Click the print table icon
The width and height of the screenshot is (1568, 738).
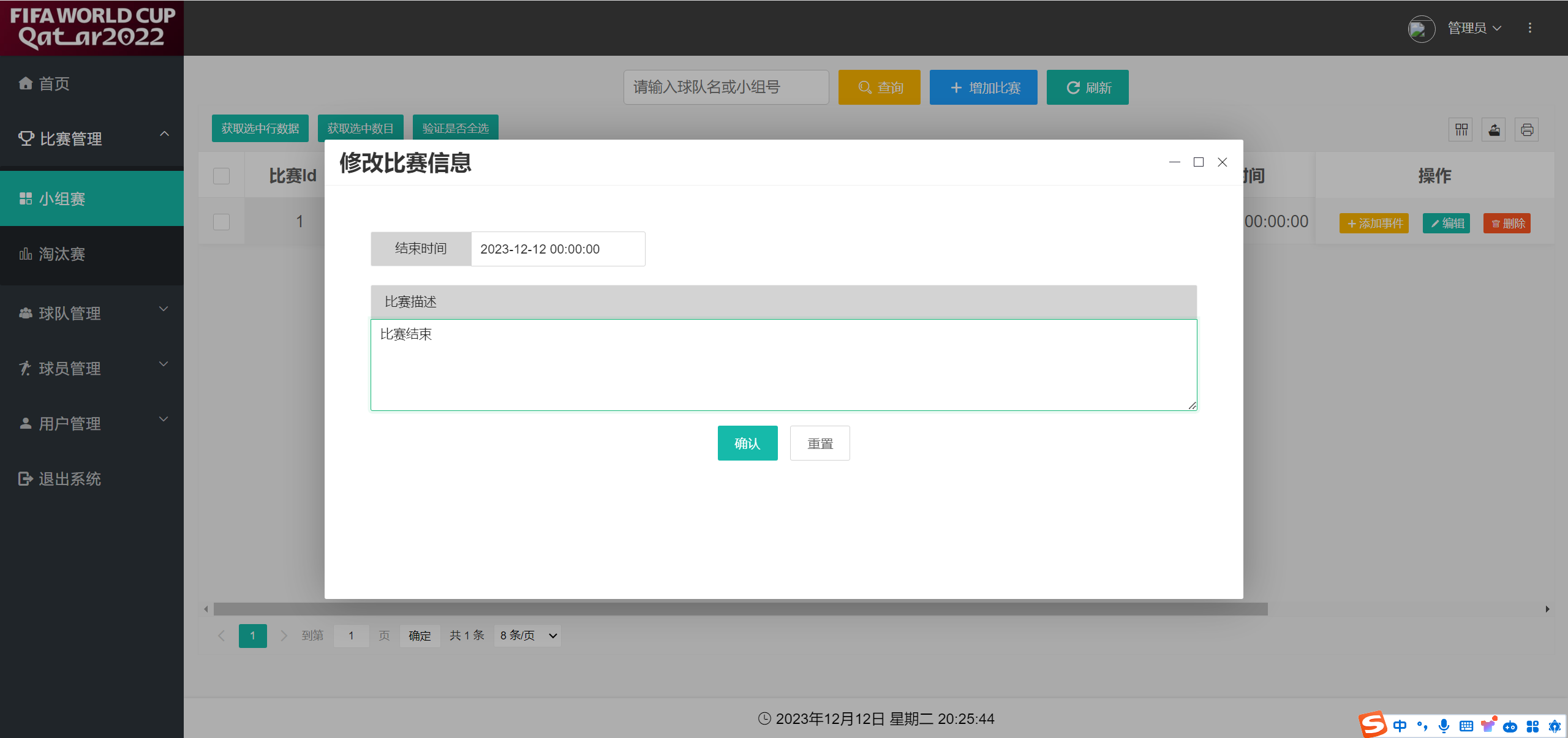tap(1527, 130)
